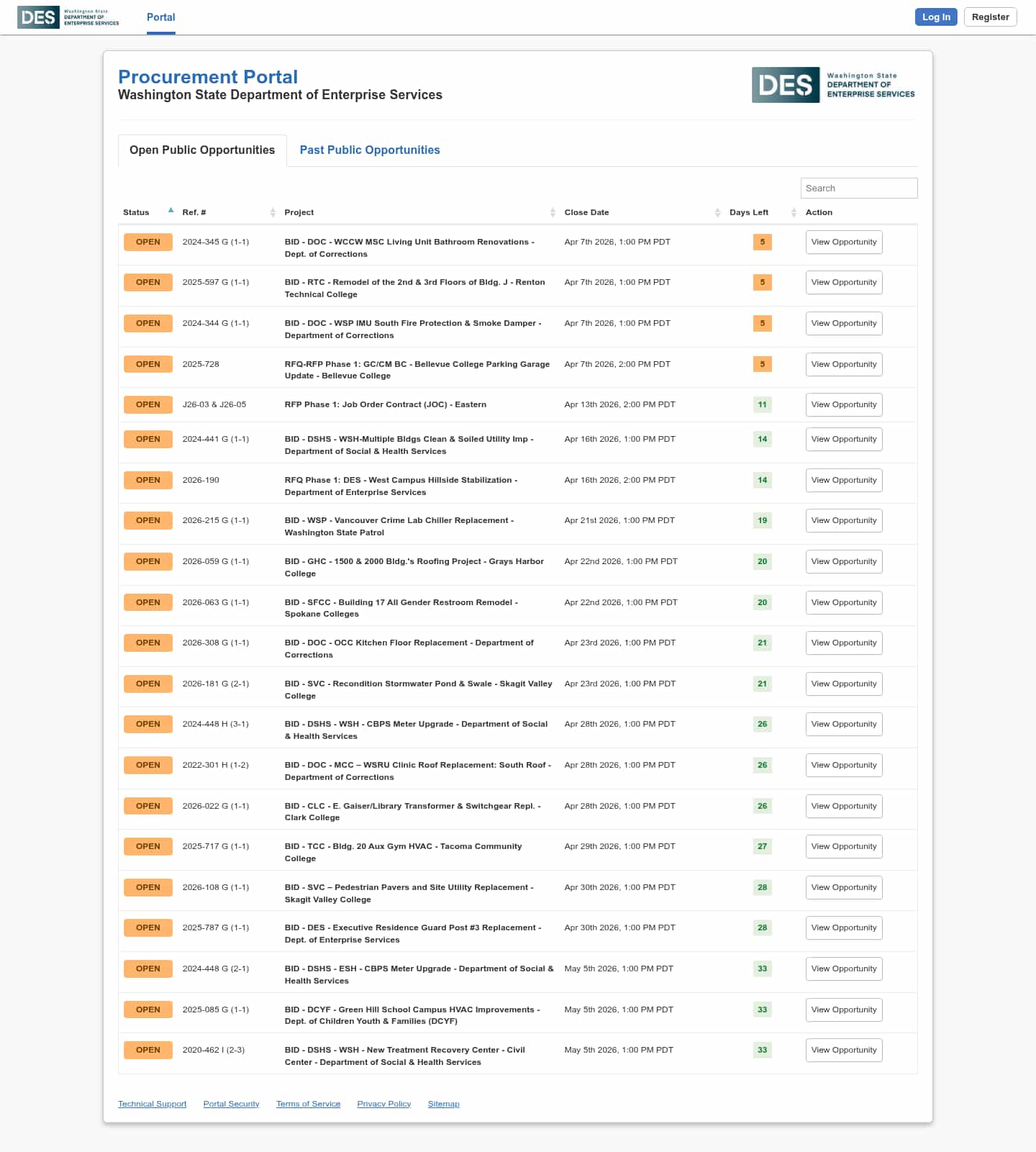
Task: View opportunity for Tacoma Aux Gym HVAC
Action: pos(844,846)
